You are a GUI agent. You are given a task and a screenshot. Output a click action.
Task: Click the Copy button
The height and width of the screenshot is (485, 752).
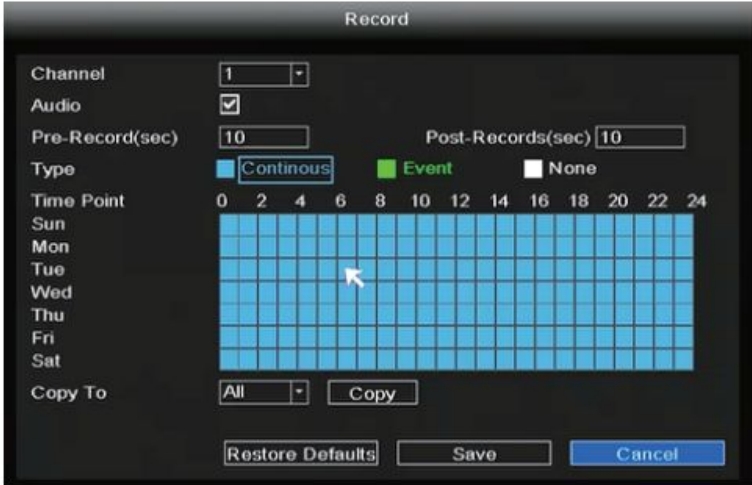click(373, 393)
